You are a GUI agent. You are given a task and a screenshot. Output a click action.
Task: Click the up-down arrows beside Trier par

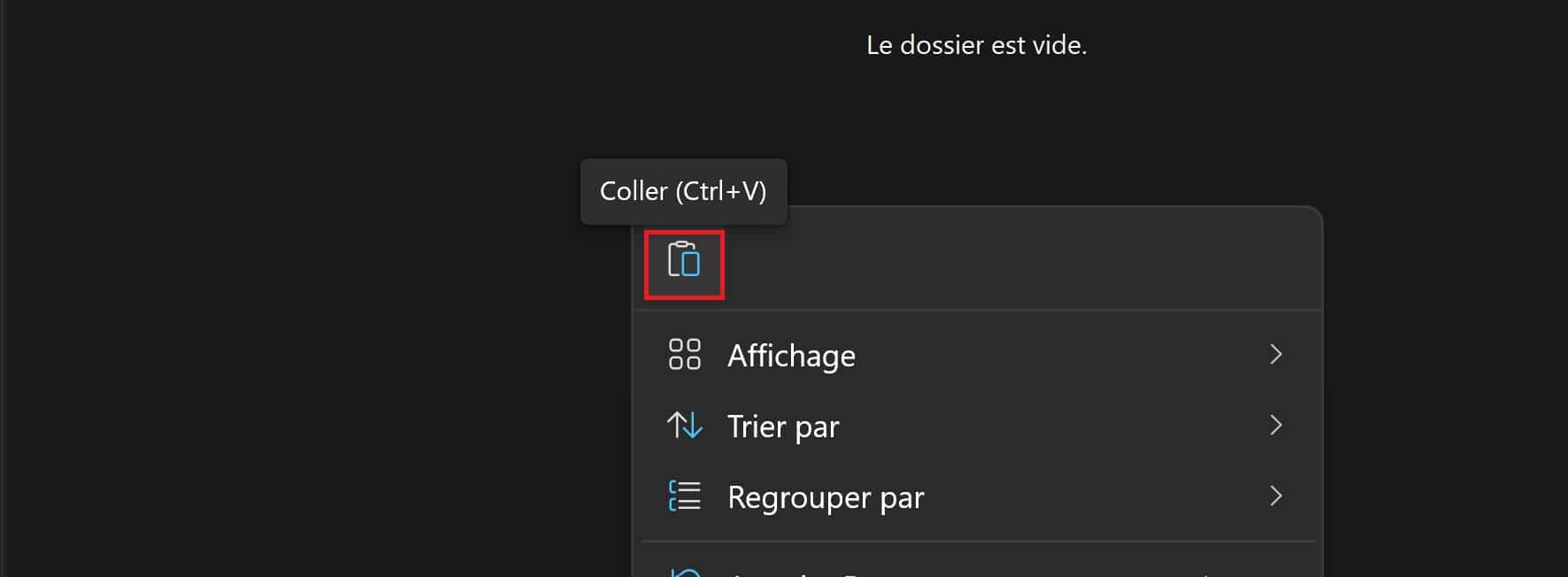pos(684,426)
